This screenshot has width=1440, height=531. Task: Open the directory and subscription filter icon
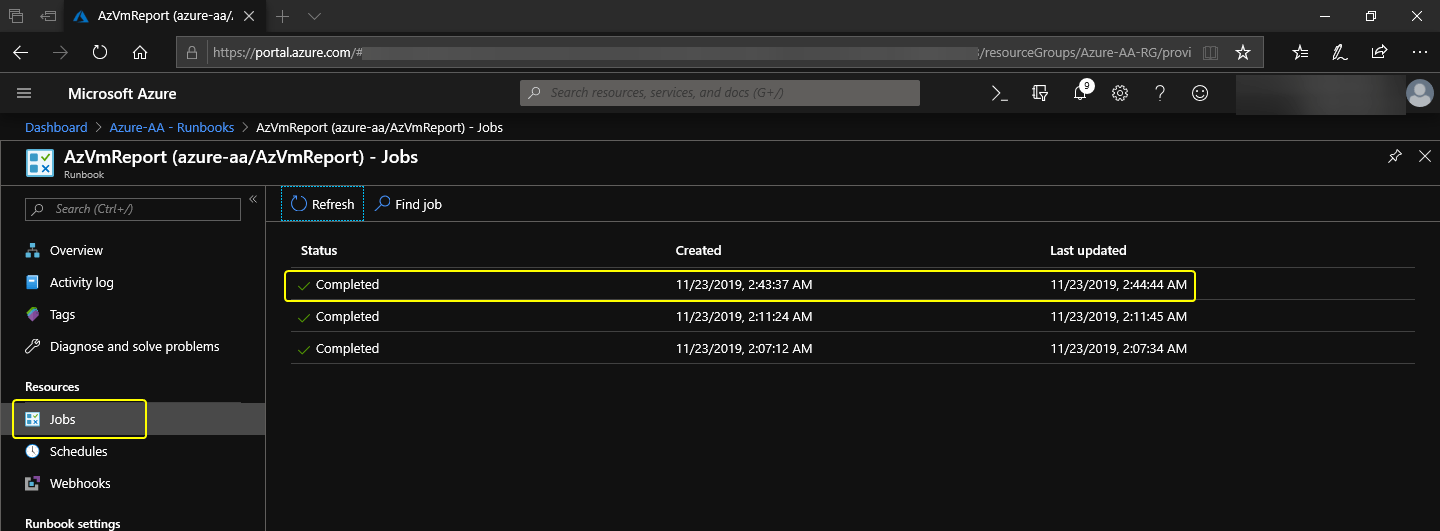click(x=1040, y=93)
